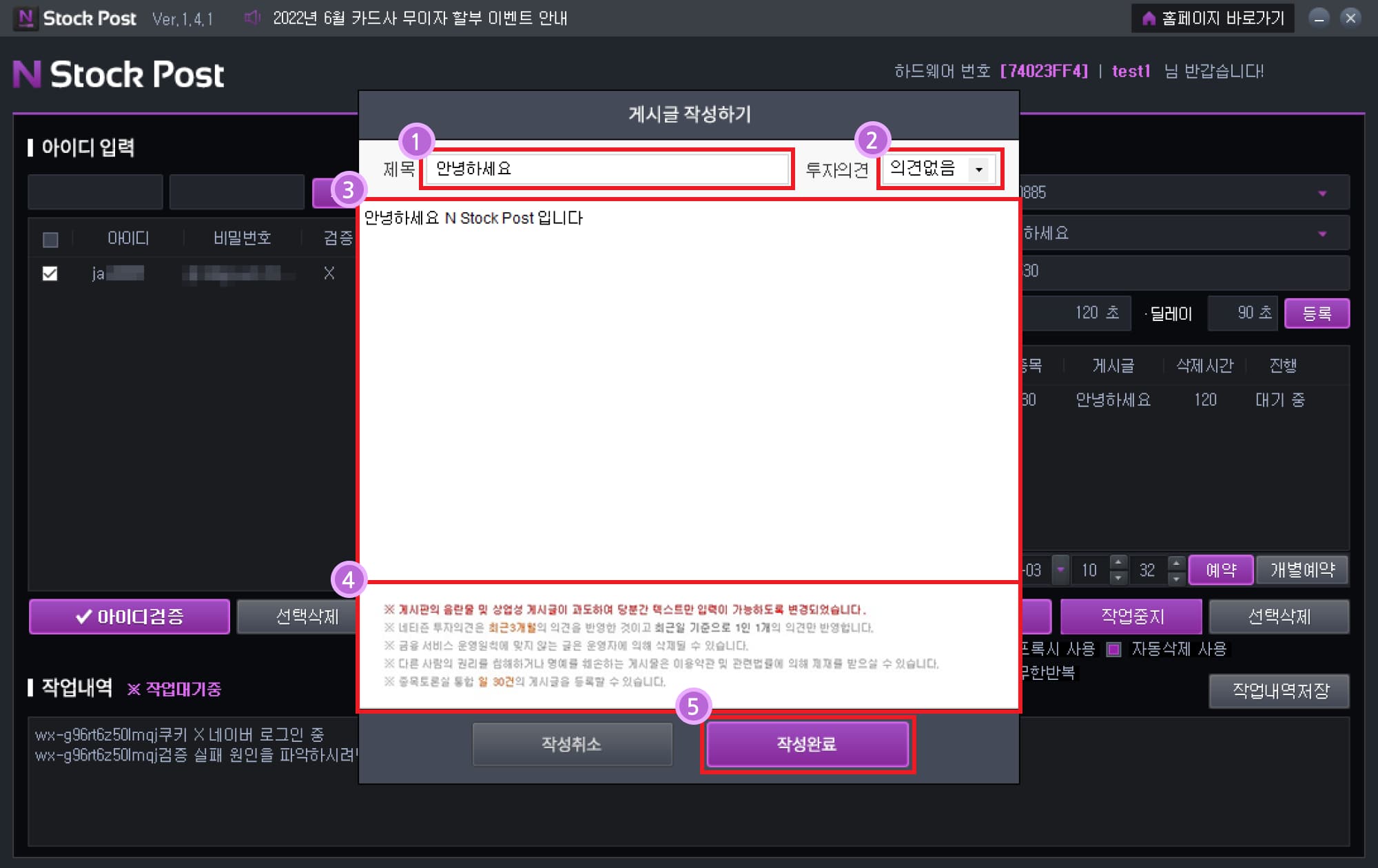Screen dimensions: 1378x868
Task: Click the 작성완료 finish writing button
Action: click(808, 744)
